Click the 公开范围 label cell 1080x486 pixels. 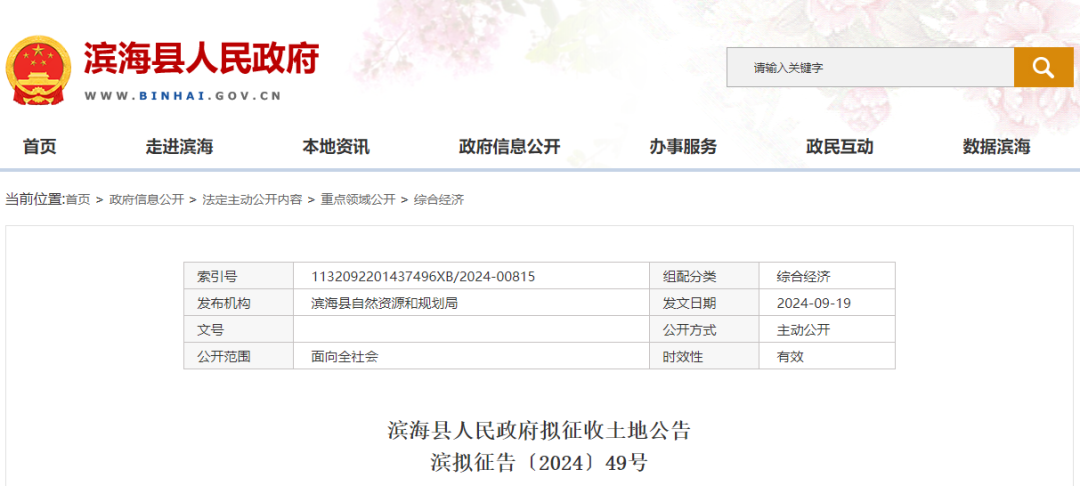pyautogui.click(x=238, y=357)
